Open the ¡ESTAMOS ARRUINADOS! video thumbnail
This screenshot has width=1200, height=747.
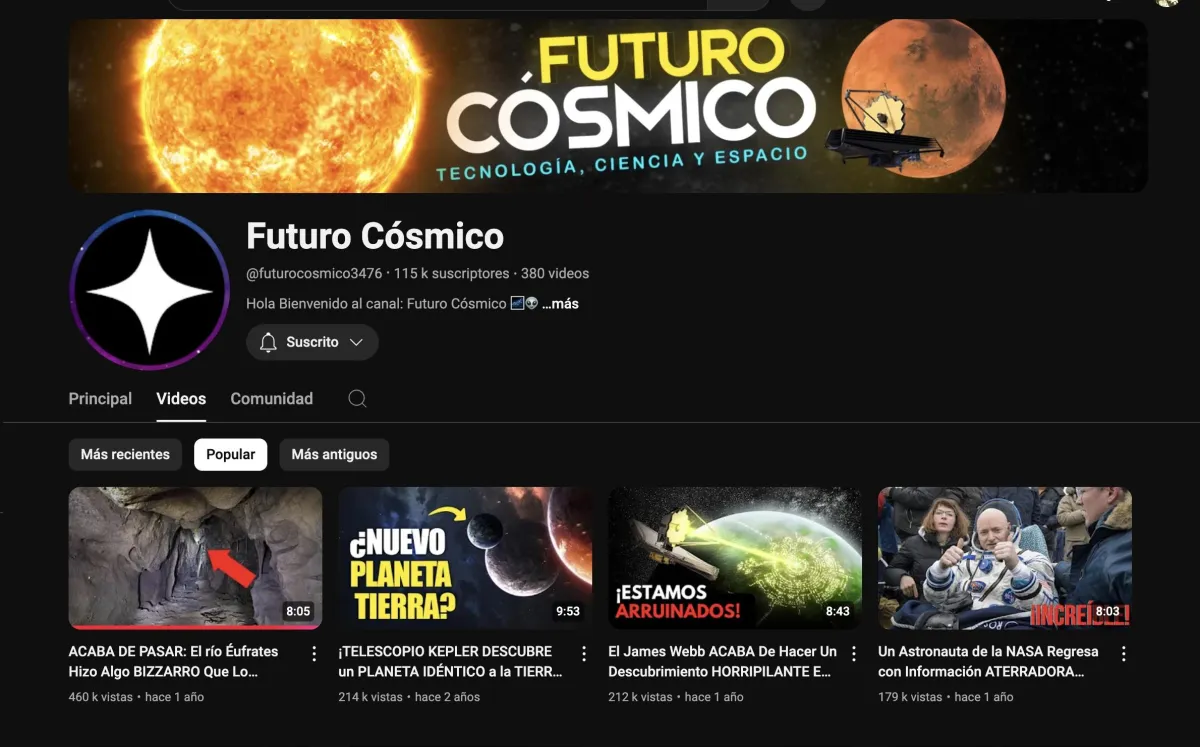(735, 558)
